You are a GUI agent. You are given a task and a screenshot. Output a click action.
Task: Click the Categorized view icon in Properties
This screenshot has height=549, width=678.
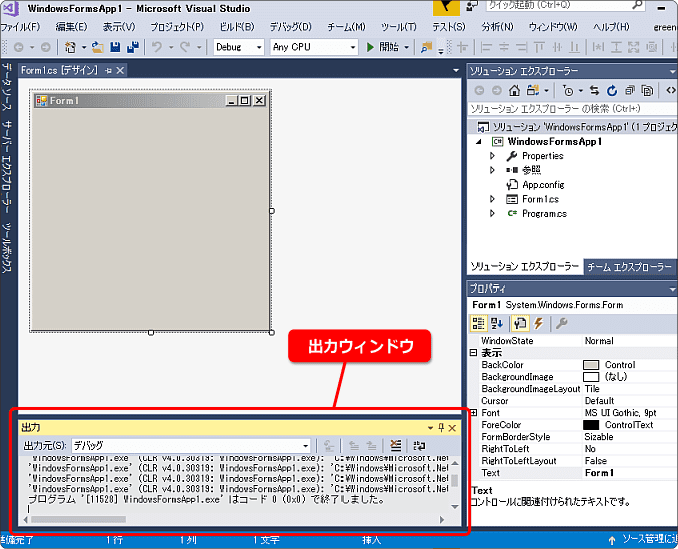479,323
